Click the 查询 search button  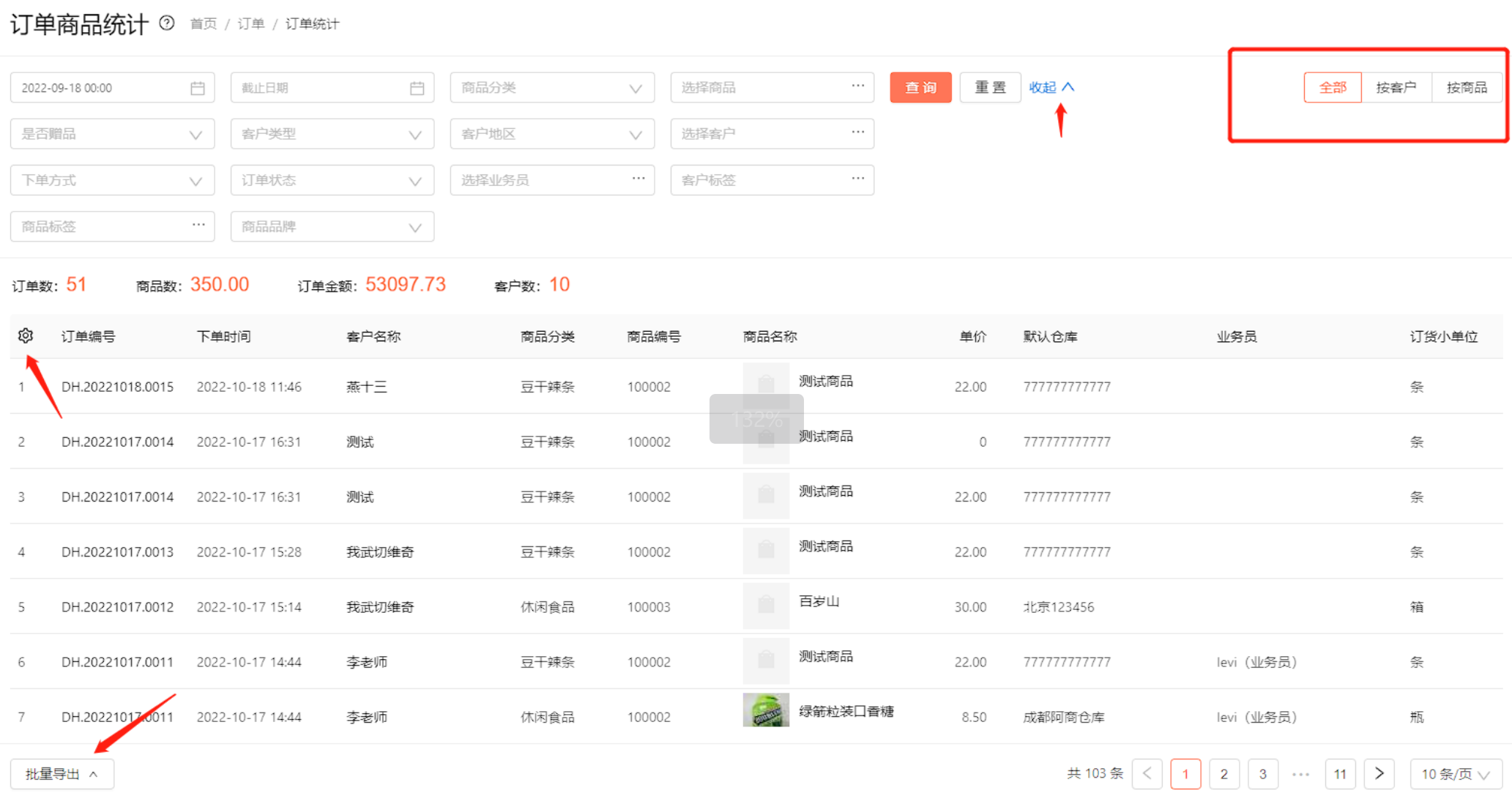tap(921, 87)
